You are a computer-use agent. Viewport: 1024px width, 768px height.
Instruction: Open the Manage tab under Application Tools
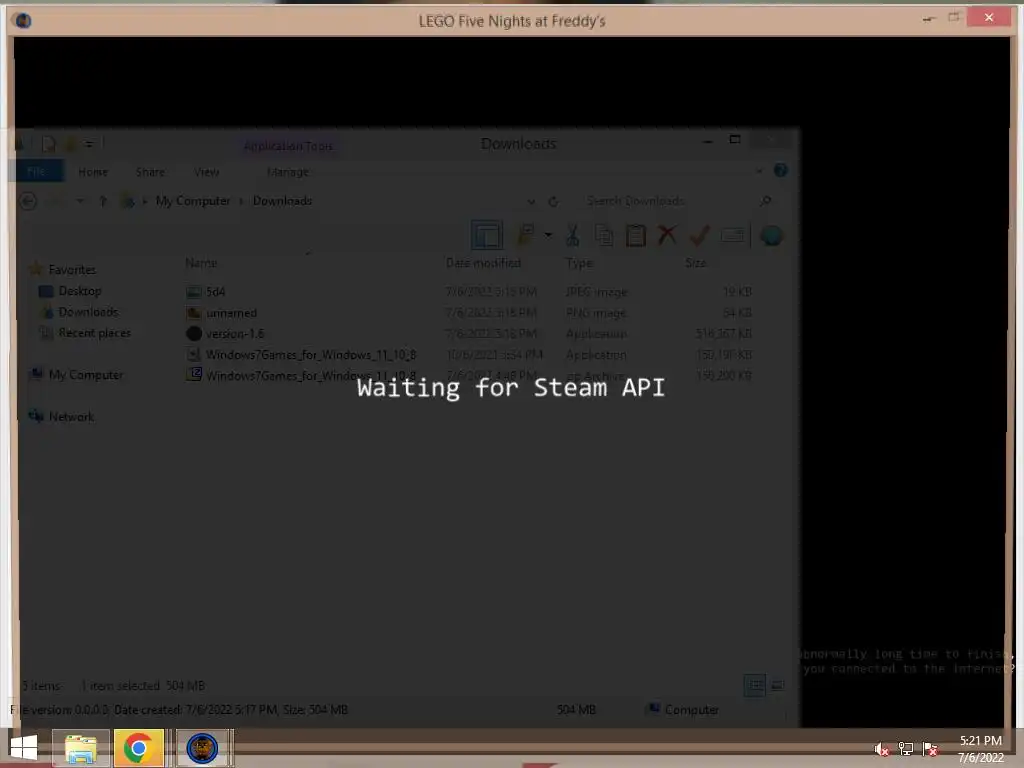[x=288, y=172]
